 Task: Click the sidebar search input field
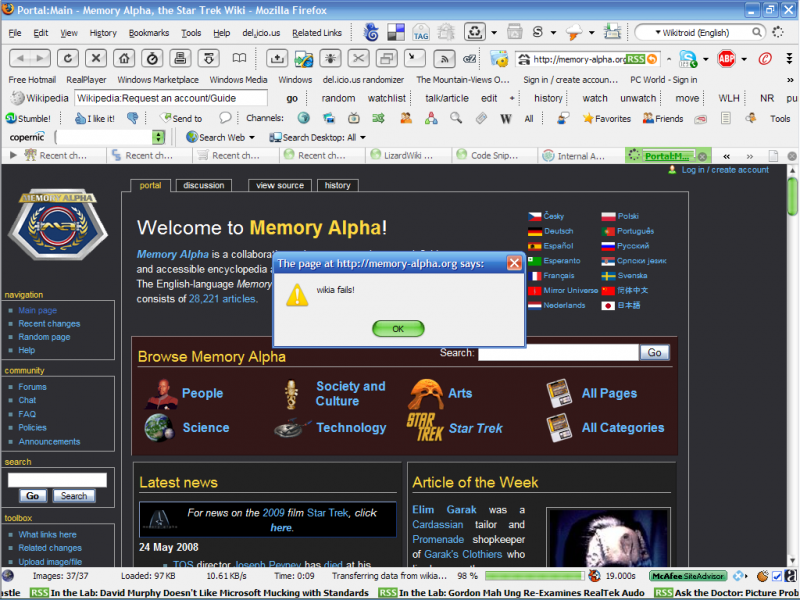pyautogui.click(x=57, y=480)
